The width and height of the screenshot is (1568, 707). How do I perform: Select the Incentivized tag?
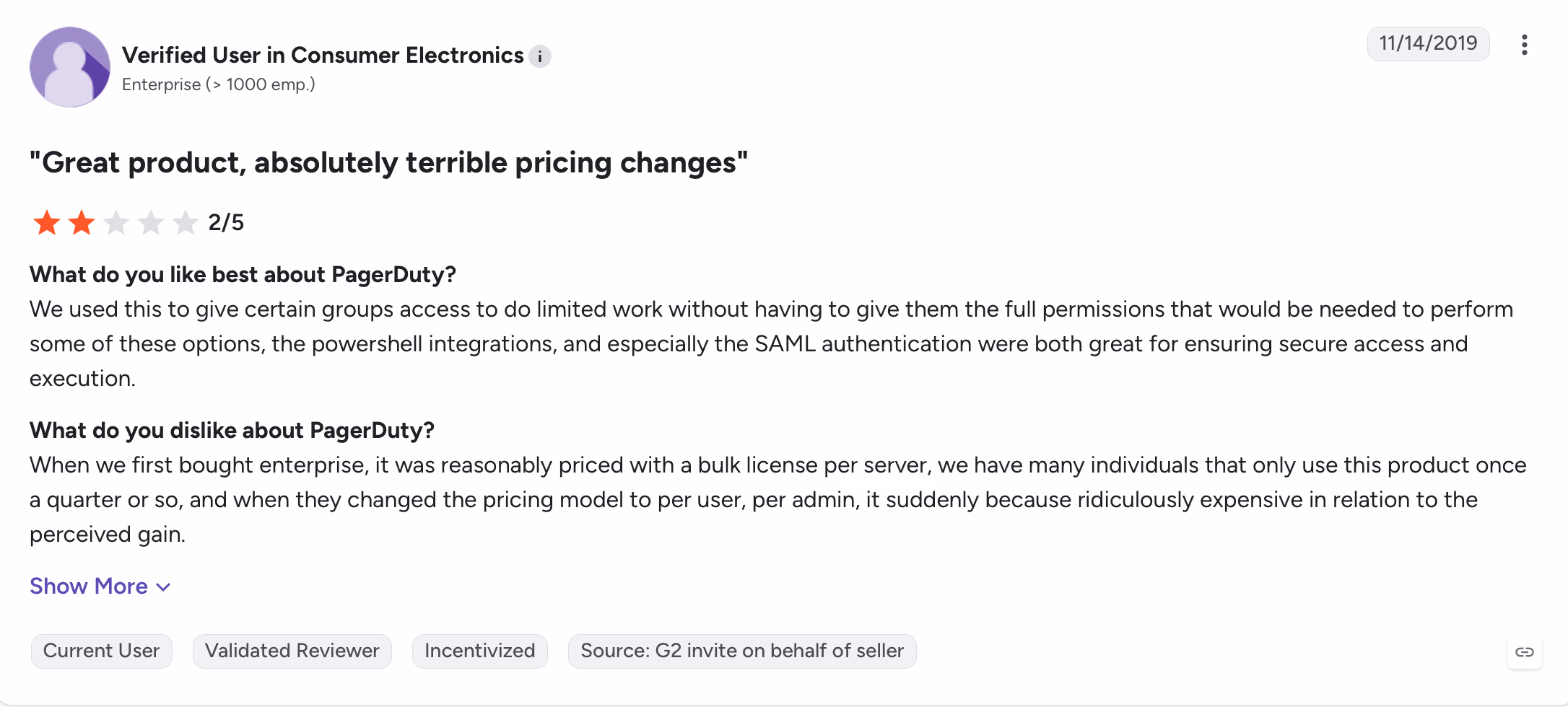coord(479,651)
